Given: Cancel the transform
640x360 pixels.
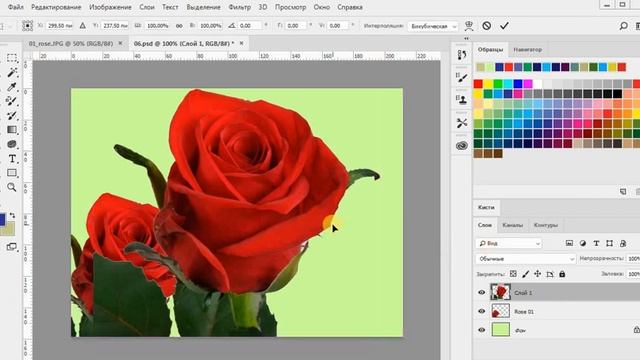Looking at the screenshot, I should pyautogui.click(x=487, y=26).
